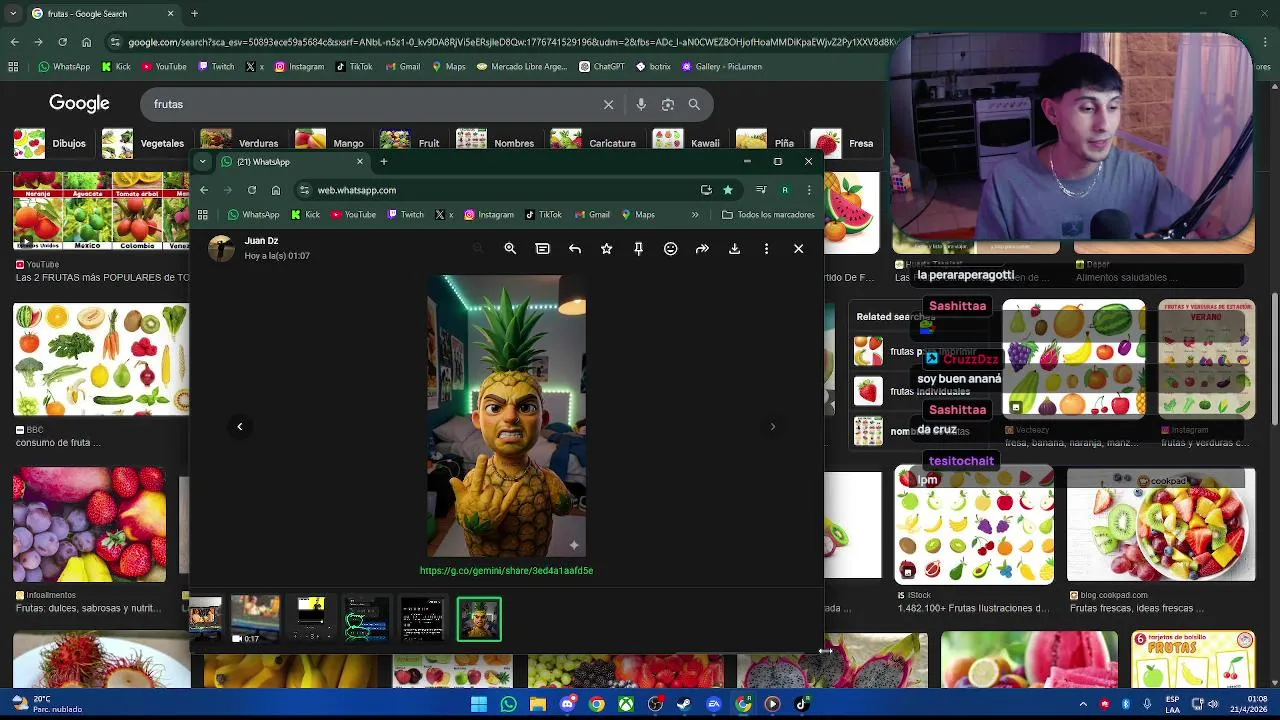The height and width of the screenshot is (720, 1280).
Task: Open weather widget 20°C Parc. nublado
Action: tap(47, 704)
